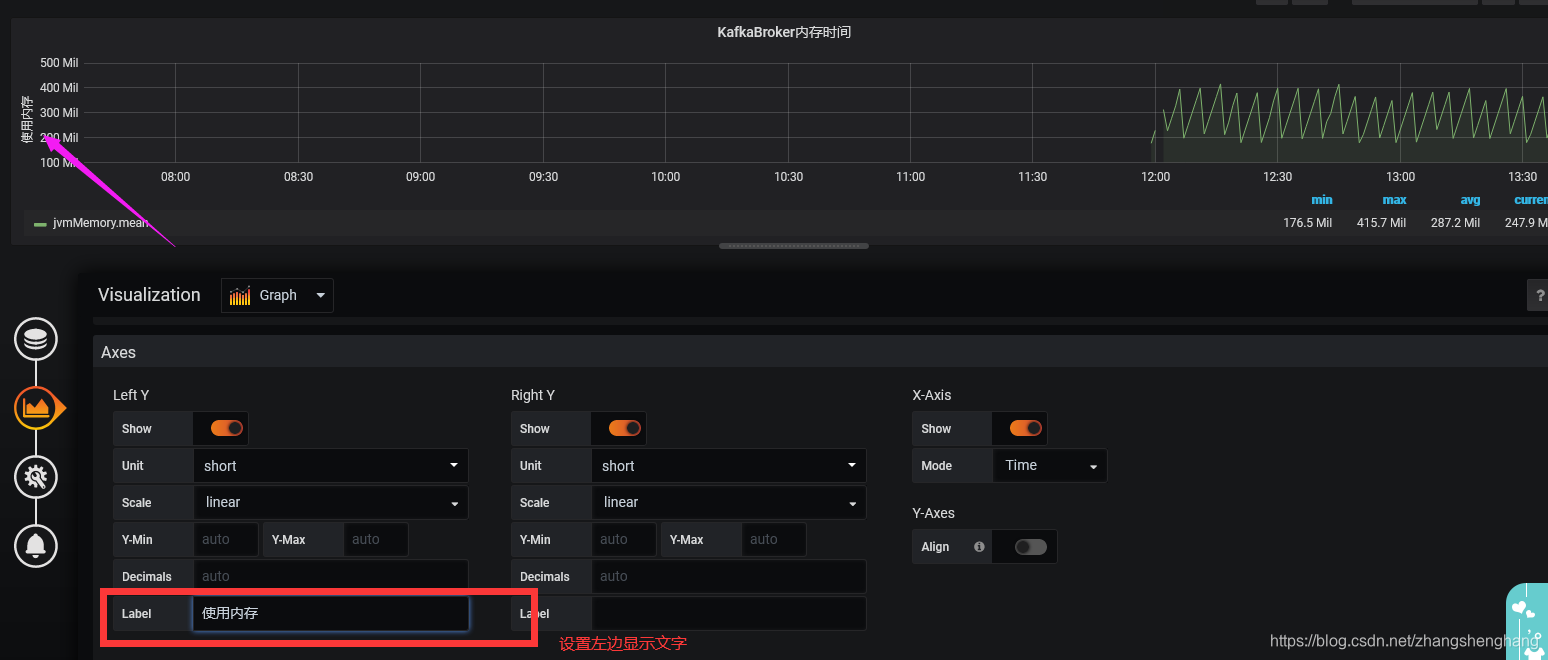The image size is (1548, 660).
Task: Open the Graph visualization dropdown
Action: pos(278,295)
